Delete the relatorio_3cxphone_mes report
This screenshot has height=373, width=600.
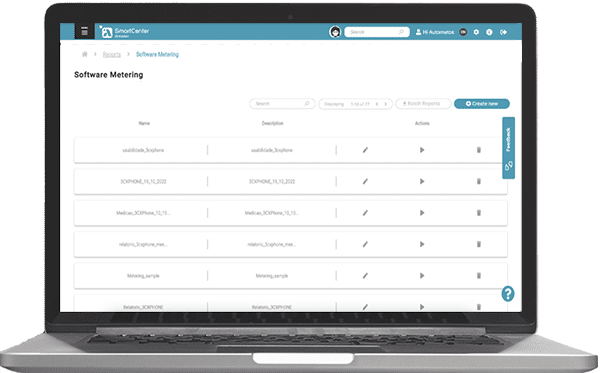(479, 244)
